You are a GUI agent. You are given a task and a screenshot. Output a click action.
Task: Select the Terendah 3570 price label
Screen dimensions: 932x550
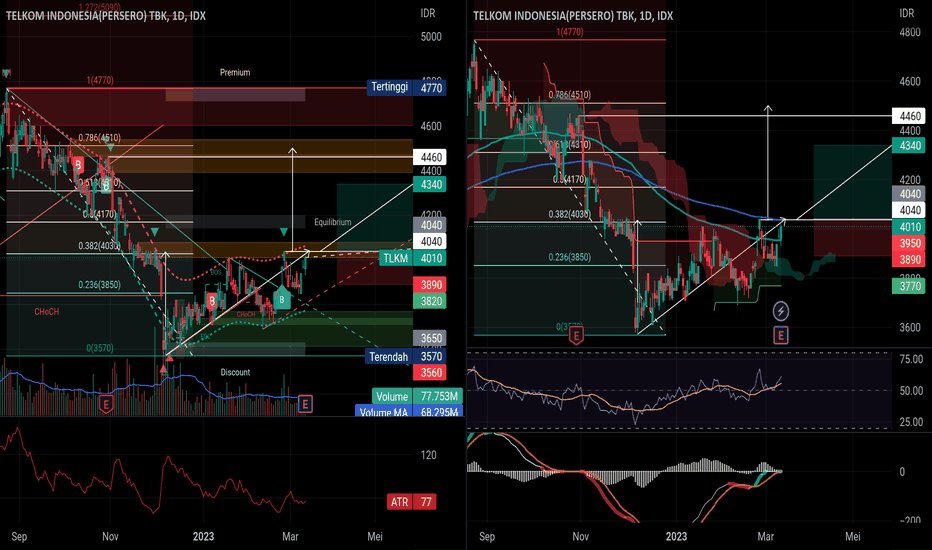click(x=405, y=356)
